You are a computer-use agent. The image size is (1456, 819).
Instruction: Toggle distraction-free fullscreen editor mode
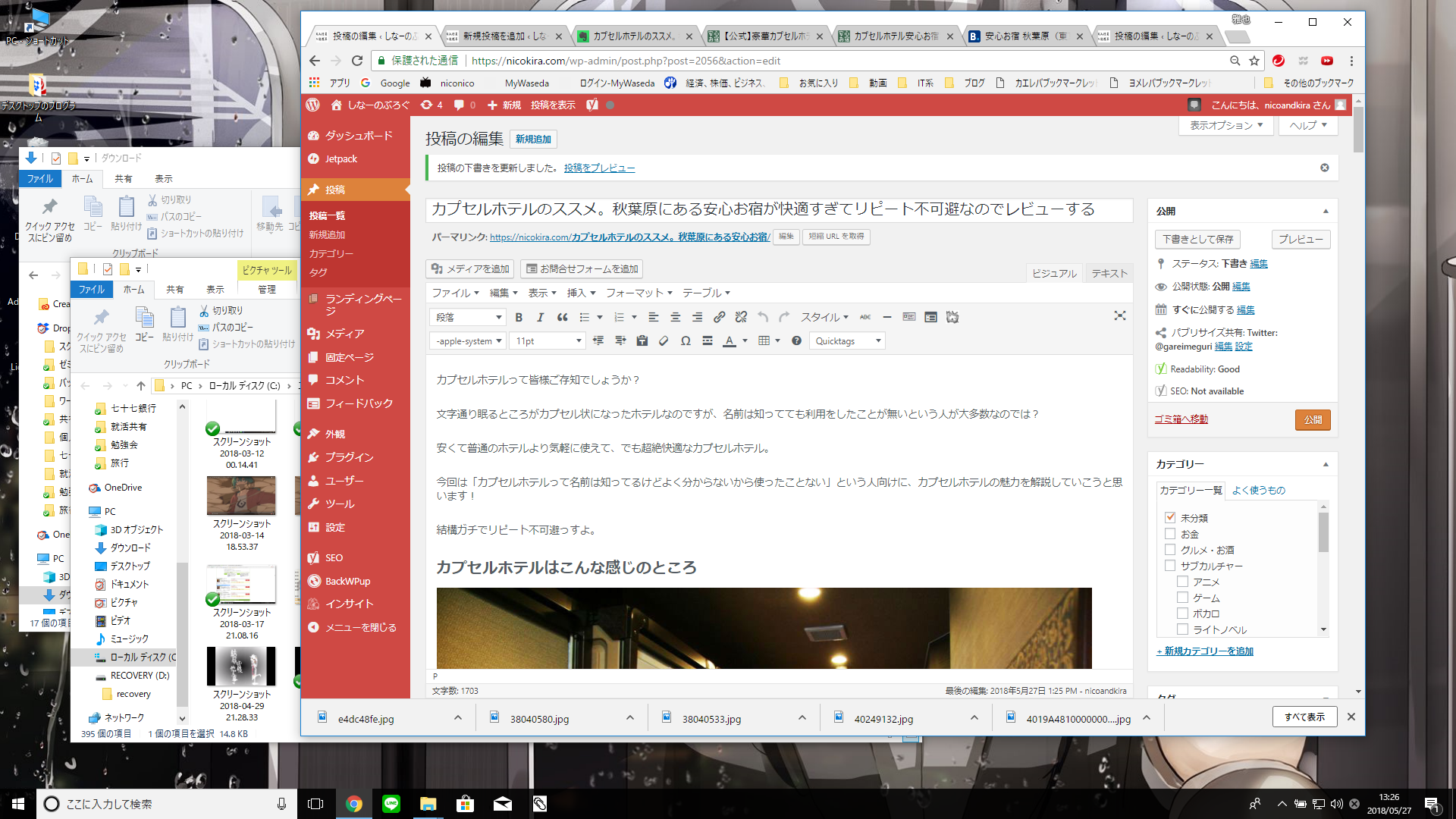tap(1119, 316)
